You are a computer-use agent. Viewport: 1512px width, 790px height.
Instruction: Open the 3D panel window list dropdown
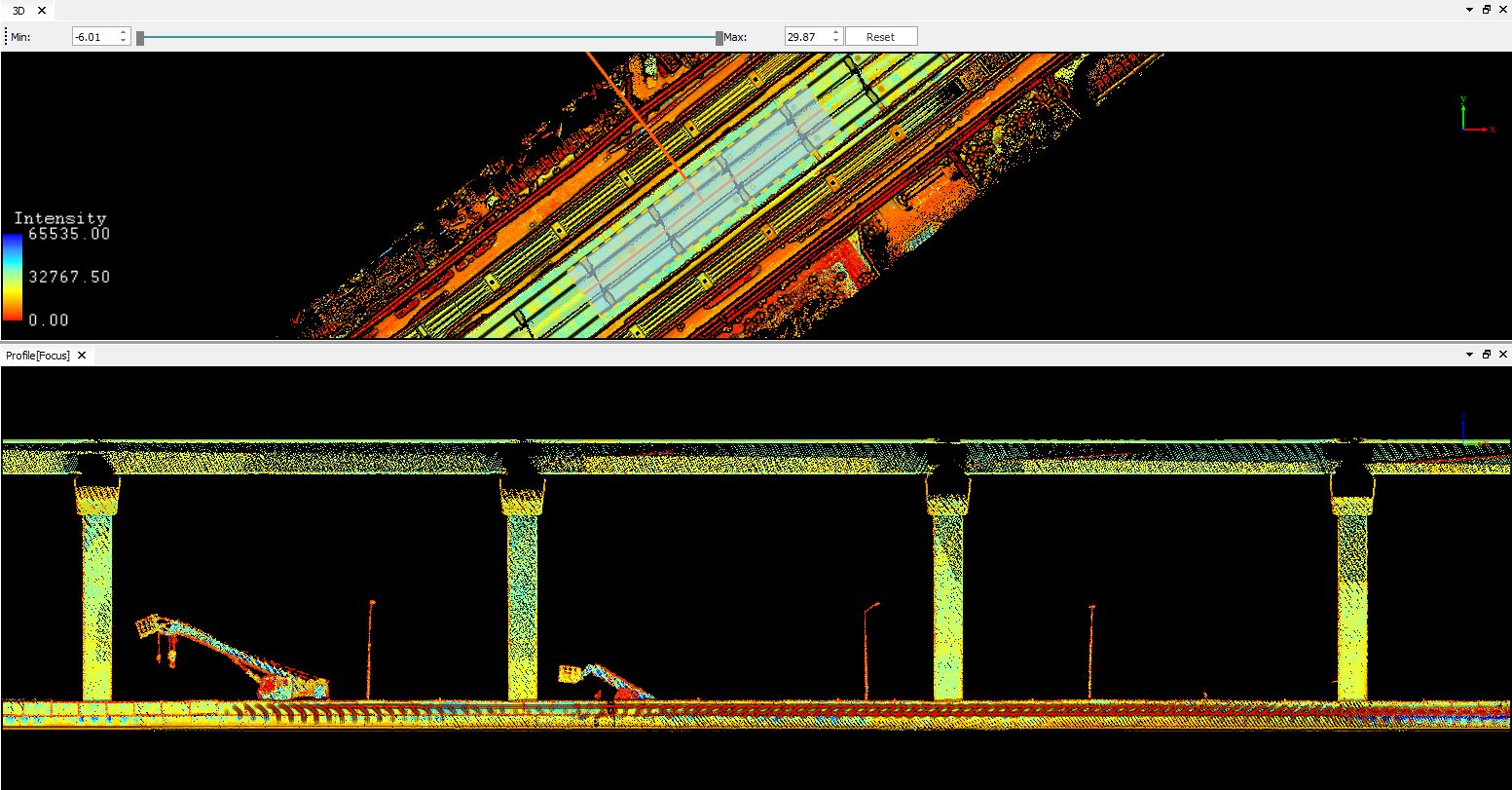1469,9
